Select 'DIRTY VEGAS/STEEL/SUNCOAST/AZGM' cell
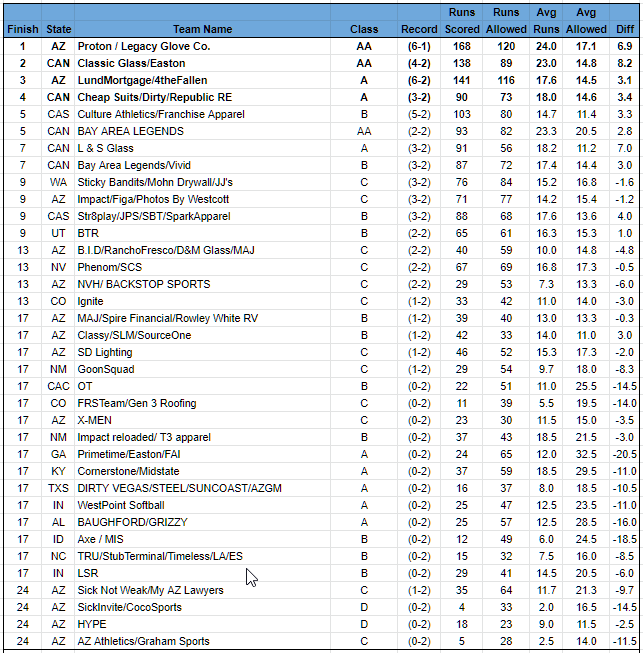 pyautogui.click(x=202, y=489)
